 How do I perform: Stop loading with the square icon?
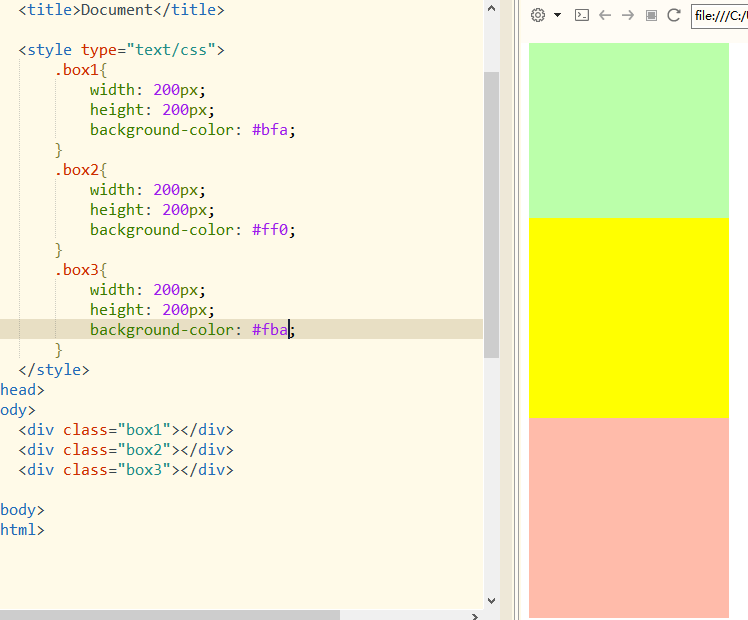pos(651,16)
